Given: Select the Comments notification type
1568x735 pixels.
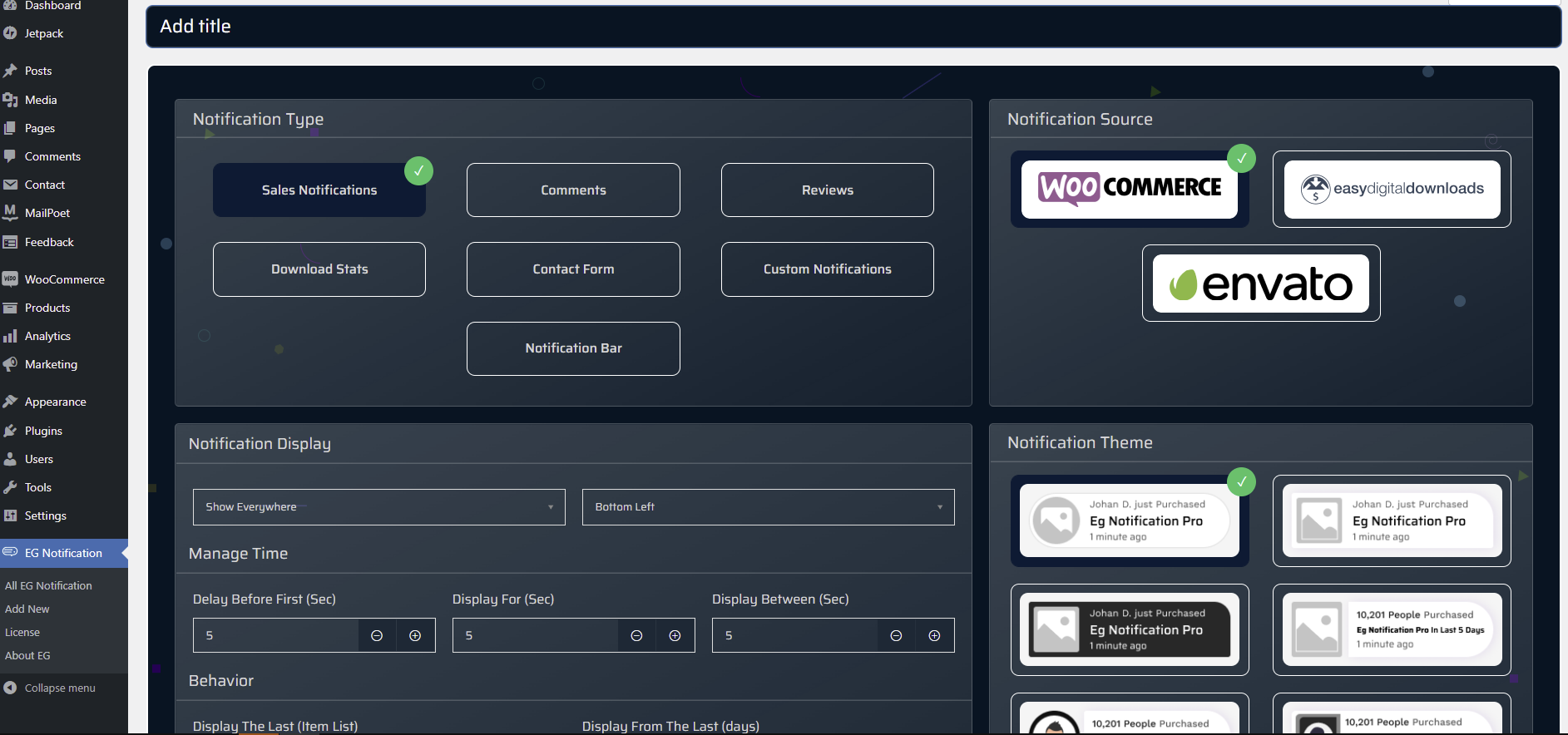Looking at the screenshot, I should pyautogui.click(x=573, y=190).
